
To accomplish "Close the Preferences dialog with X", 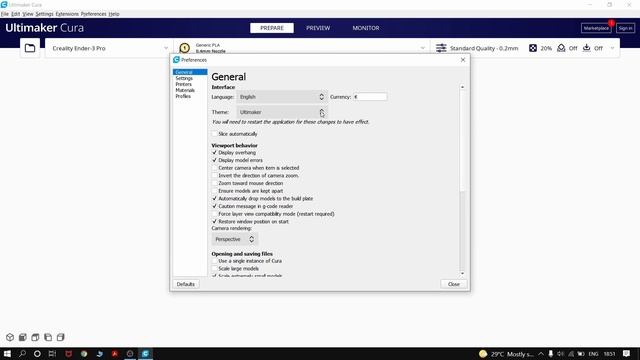I will [463, 60].
